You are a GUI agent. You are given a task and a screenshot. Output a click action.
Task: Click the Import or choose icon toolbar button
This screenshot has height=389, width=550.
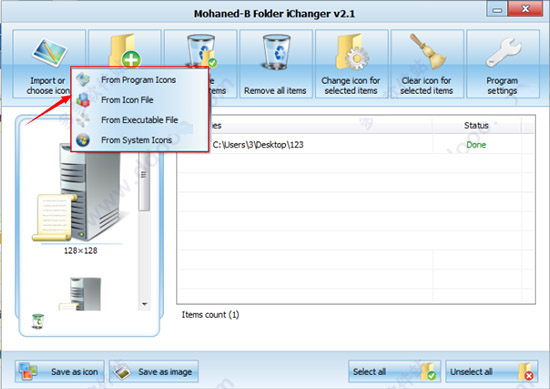pos(49,63)
